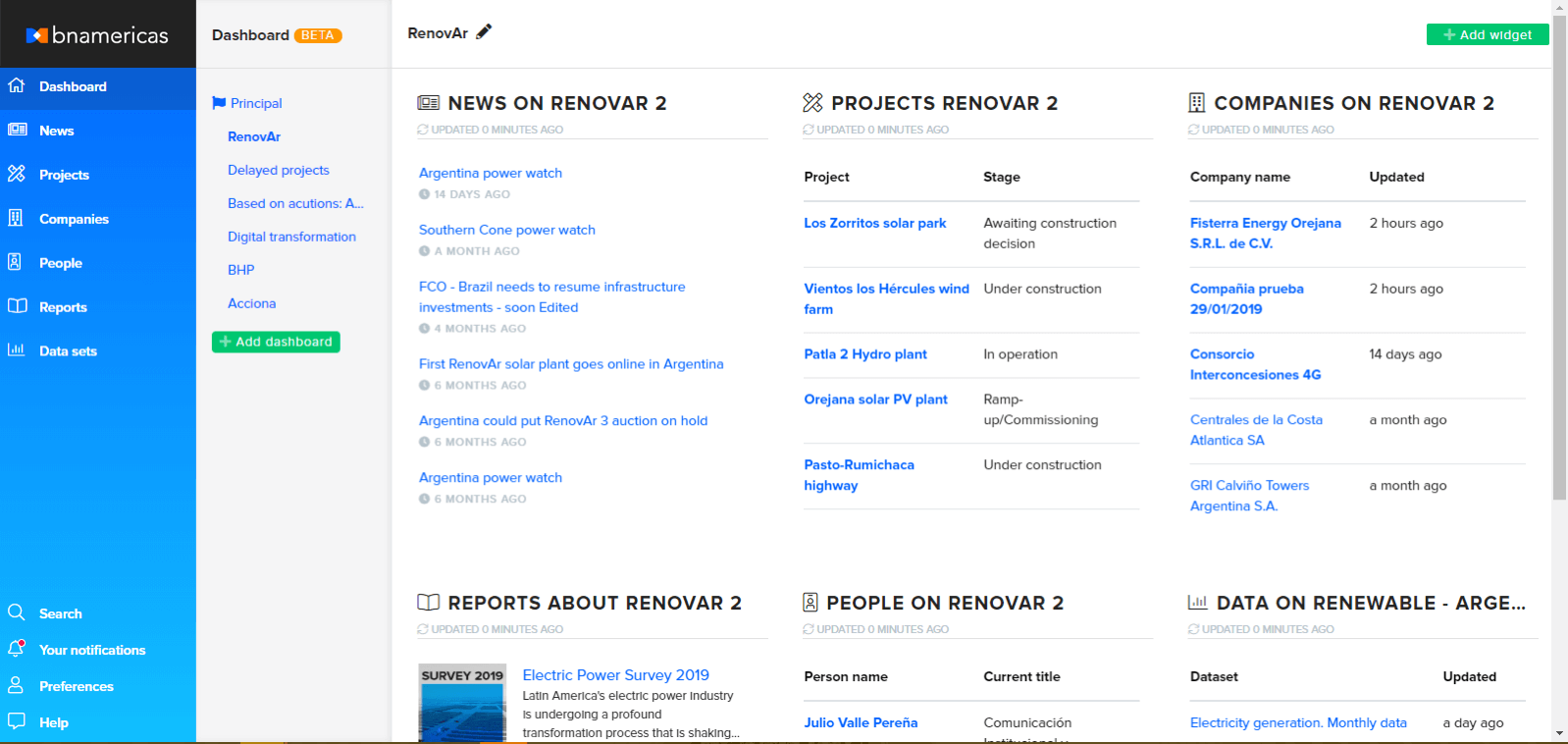
Task: Click the scrollbar down arrow
Action: click(x=1559, y=733)
